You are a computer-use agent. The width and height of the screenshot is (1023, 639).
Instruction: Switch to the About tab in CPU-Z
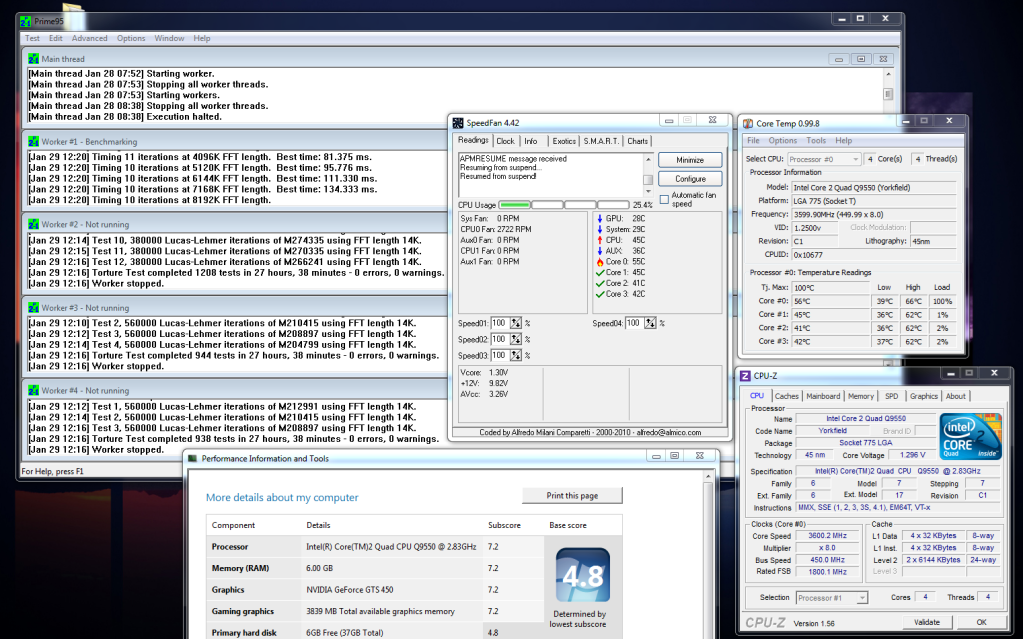pos(956,396)
